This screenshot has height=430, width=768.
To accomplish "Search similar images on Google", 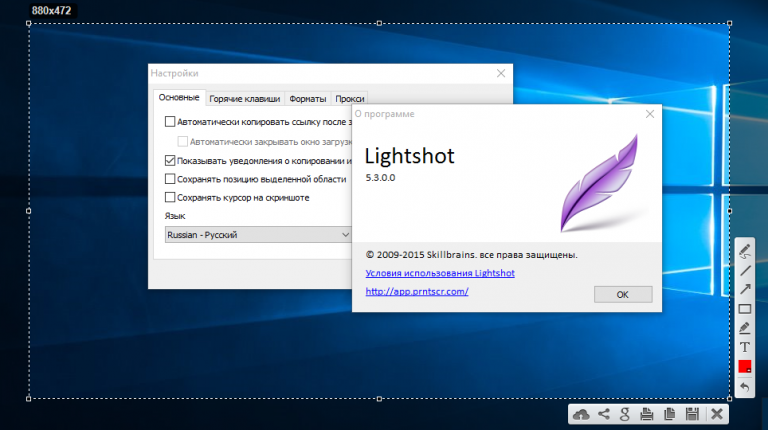I will [x=624, y=414].
